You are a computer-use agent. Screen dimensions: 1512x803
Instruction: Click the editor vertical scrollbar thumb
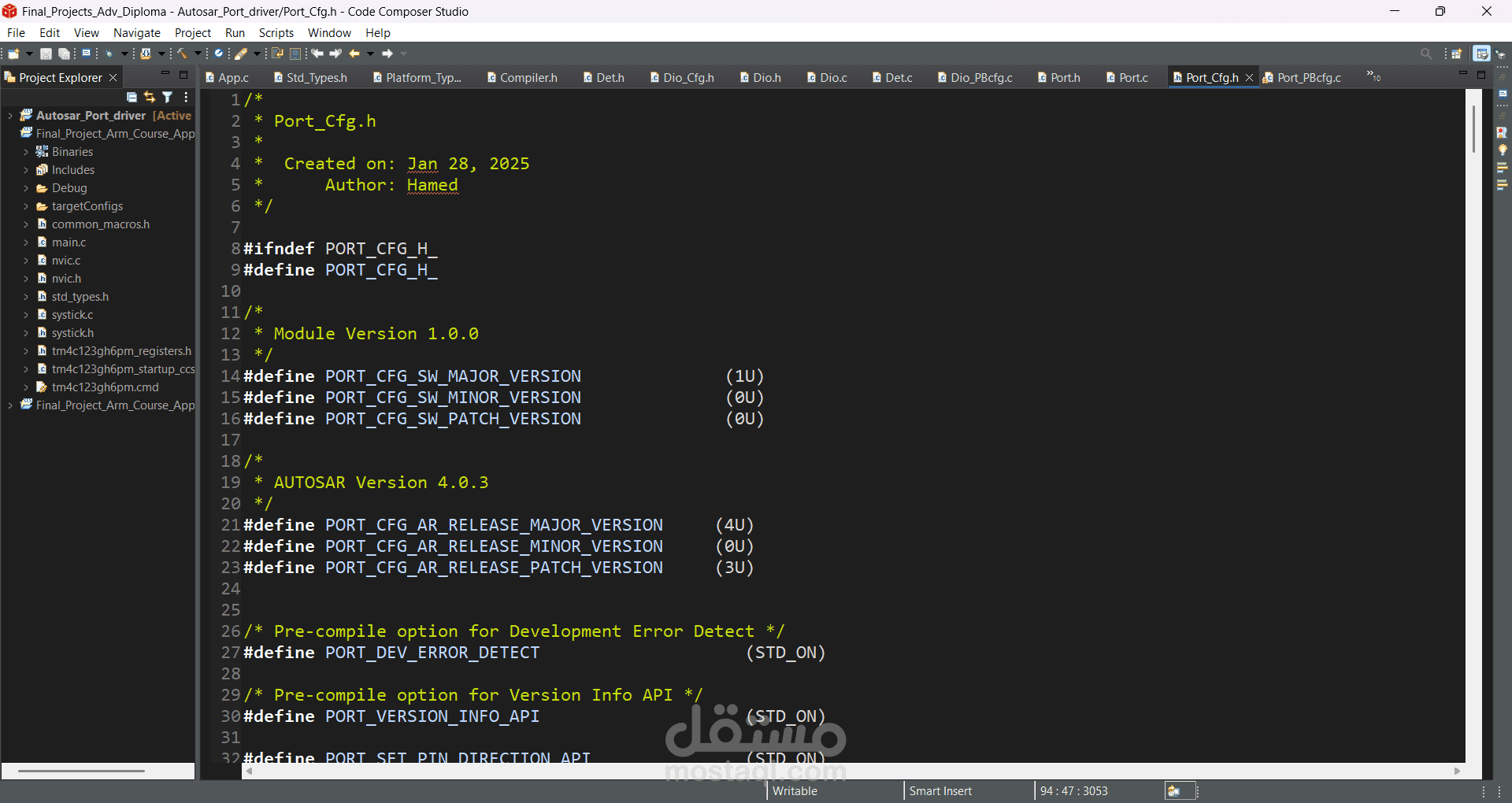coord(1473,129)
